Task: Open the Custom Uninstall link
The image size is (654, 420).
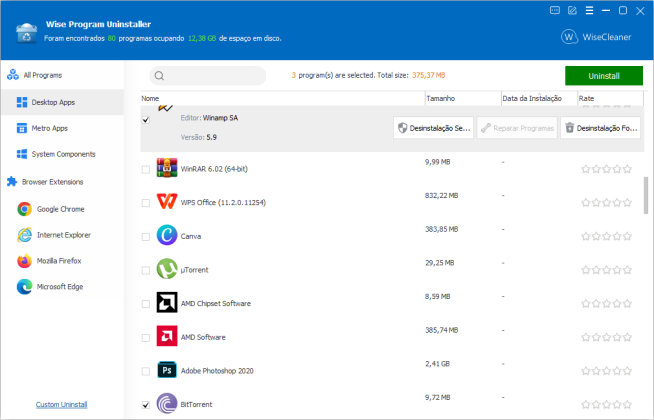Action: tap(62, 404)
